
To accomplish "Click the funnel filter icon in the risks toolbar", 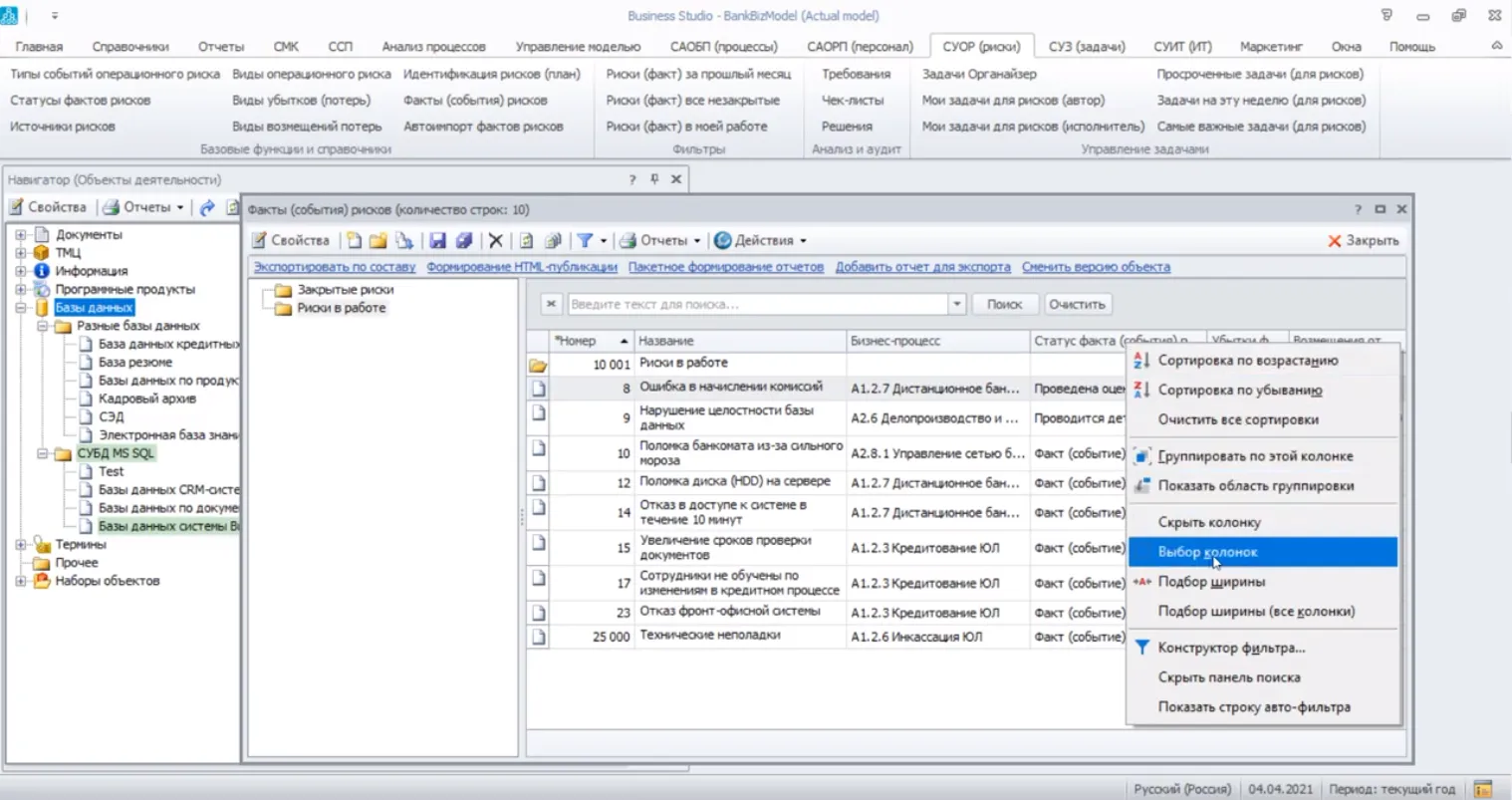I will click(585, 240).
